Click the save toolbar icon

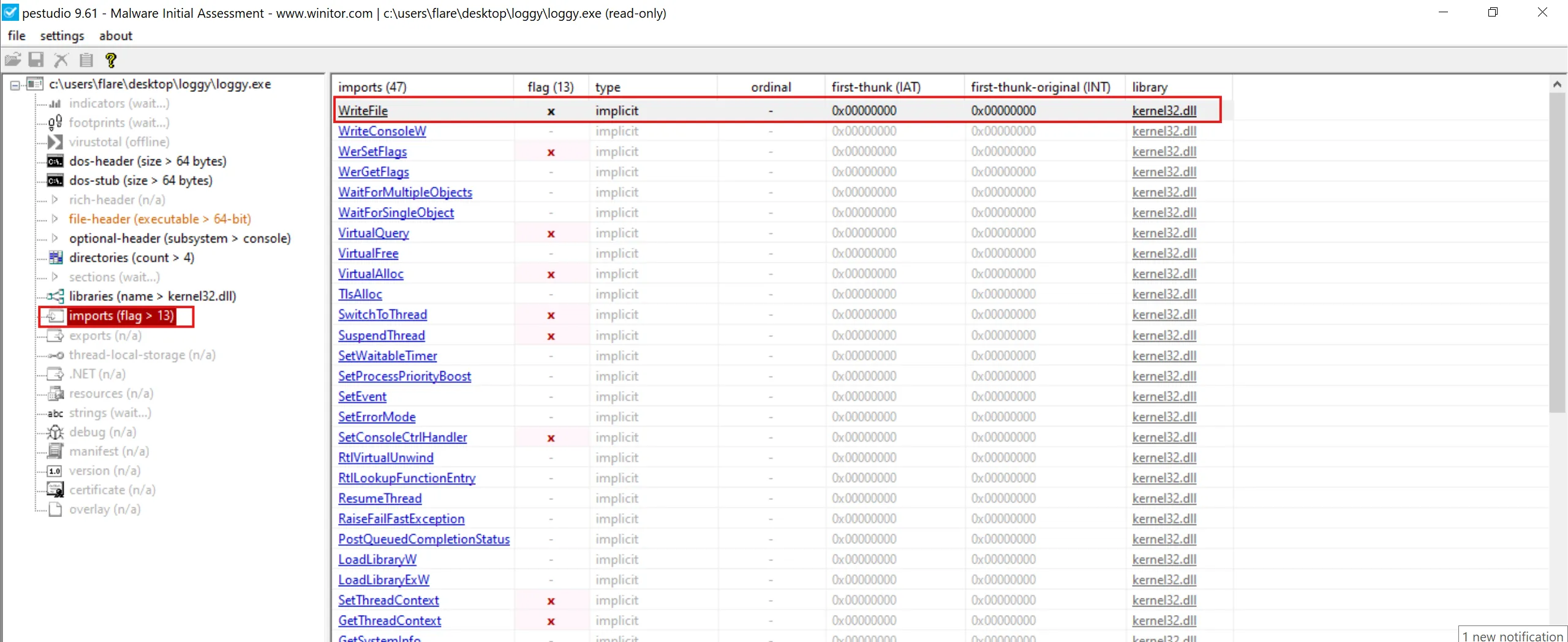coord(37,60)
